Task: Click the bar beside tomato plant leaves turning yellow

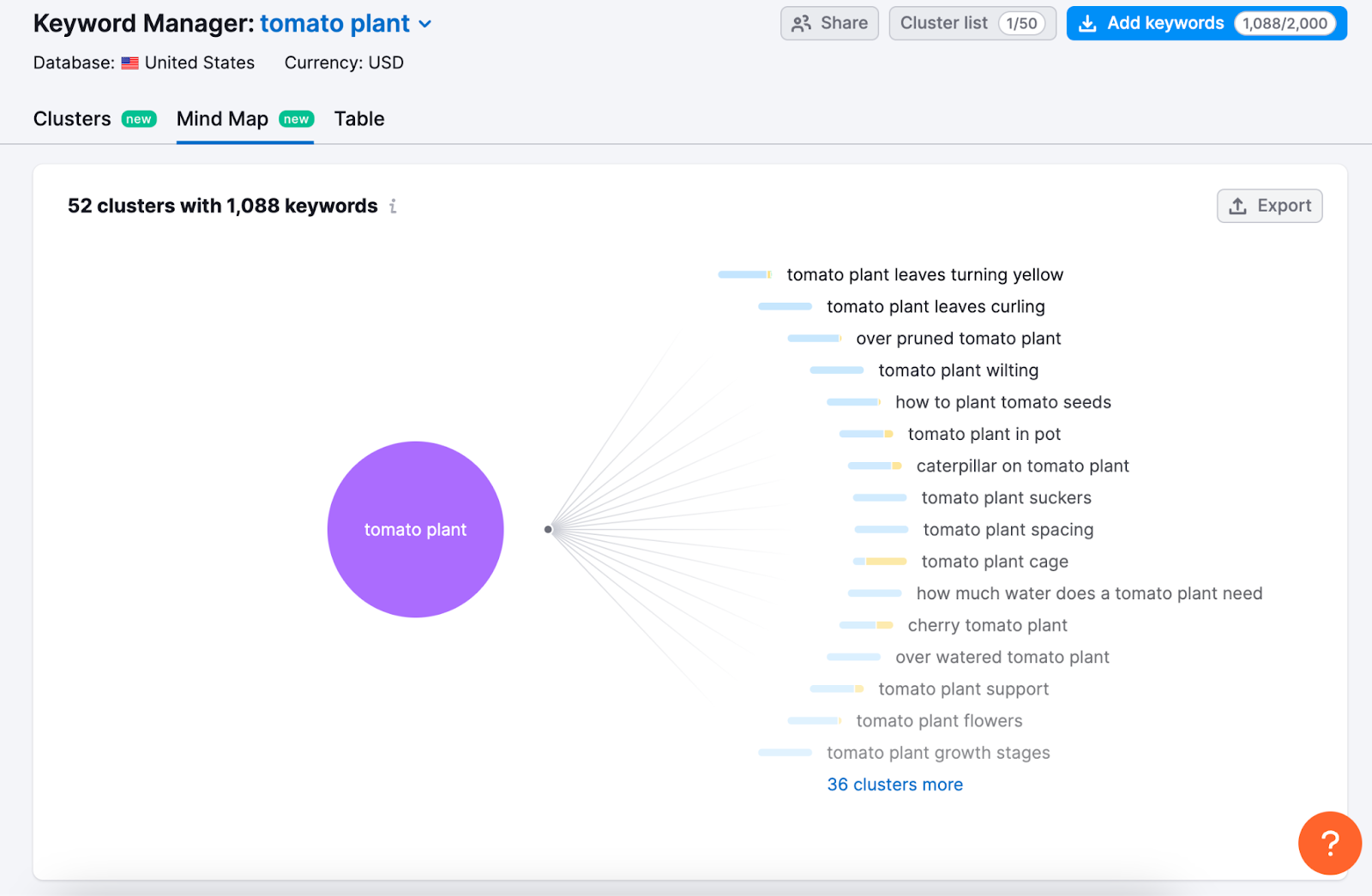Action: tap(745, 274)
